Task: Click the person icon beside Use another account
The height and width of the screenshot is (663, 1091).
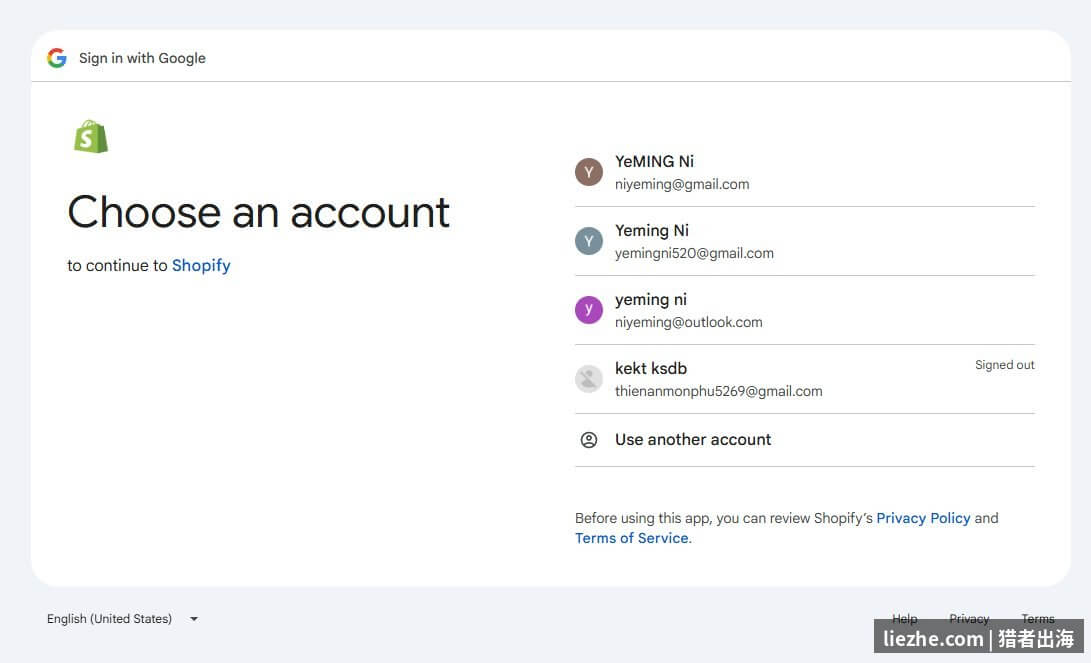Action: click(589, 440)
